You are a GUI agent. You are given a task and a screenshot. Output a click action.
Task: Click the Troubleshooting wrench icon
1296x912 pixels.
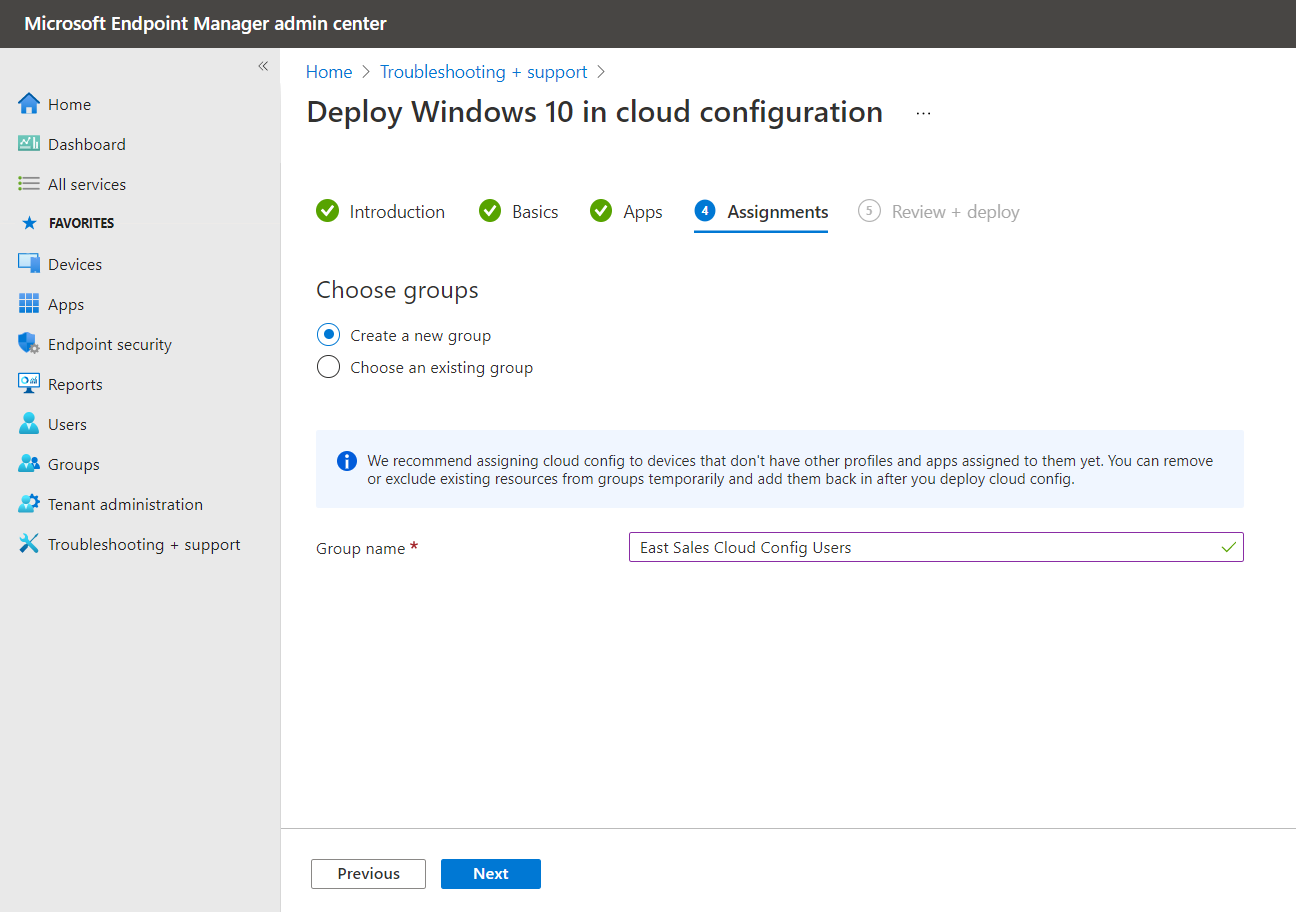coord(29,544)
